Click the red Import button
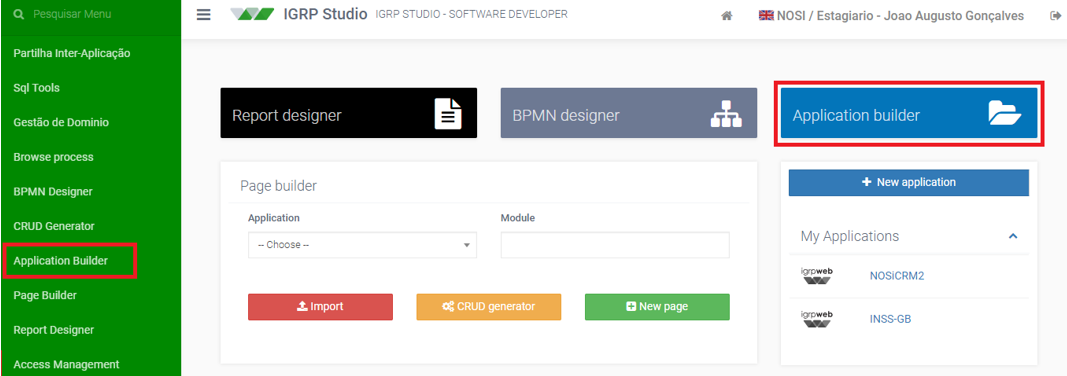The width and height of the screenshot is (1067, 376). [x=321, y=307]
